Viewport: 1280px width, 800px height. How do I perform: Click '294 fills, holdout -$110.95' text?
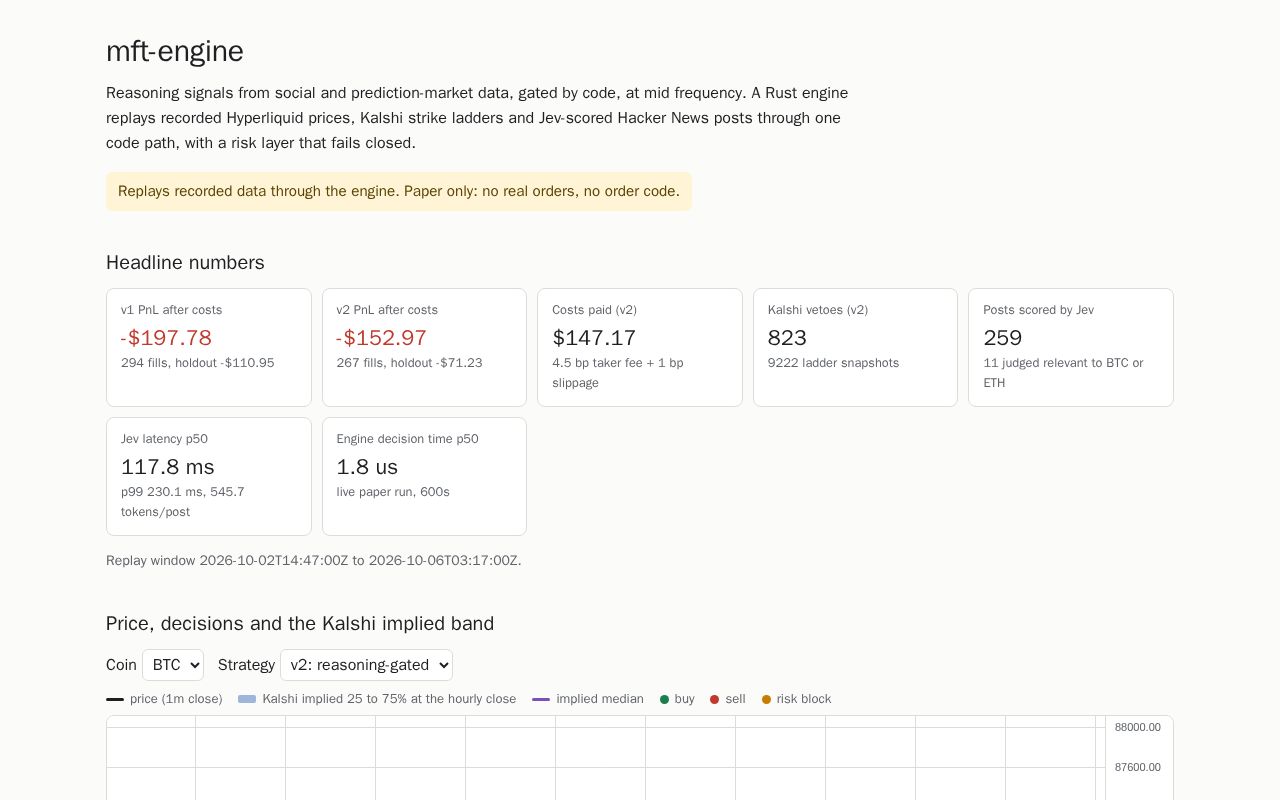tap(198, 363)
